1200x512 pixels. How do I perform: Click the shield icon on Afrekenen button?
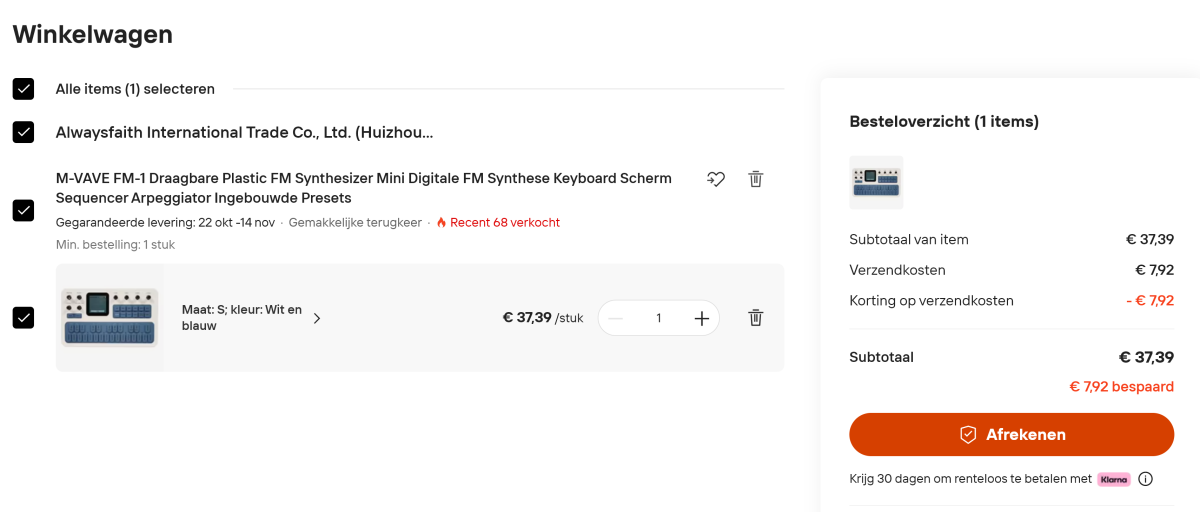967,435
